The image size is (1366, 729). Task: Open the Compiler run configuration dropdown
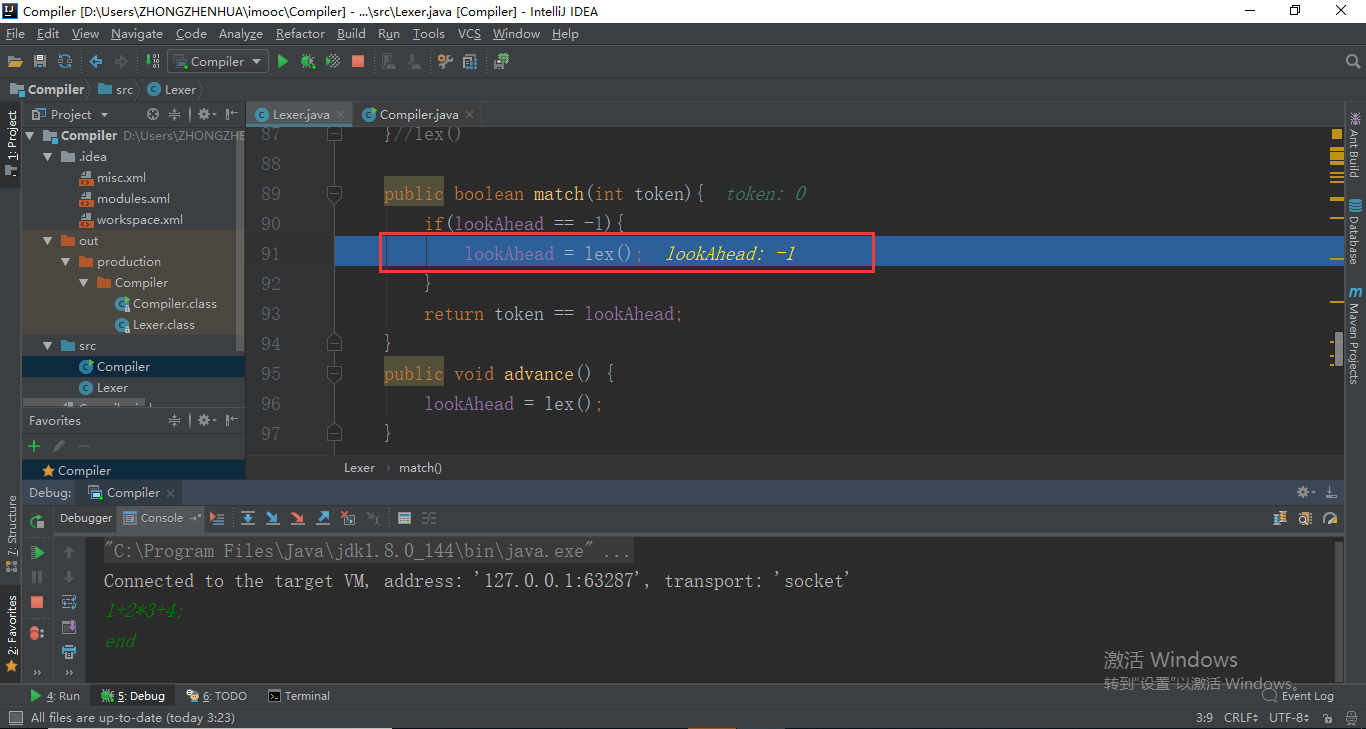218,61
